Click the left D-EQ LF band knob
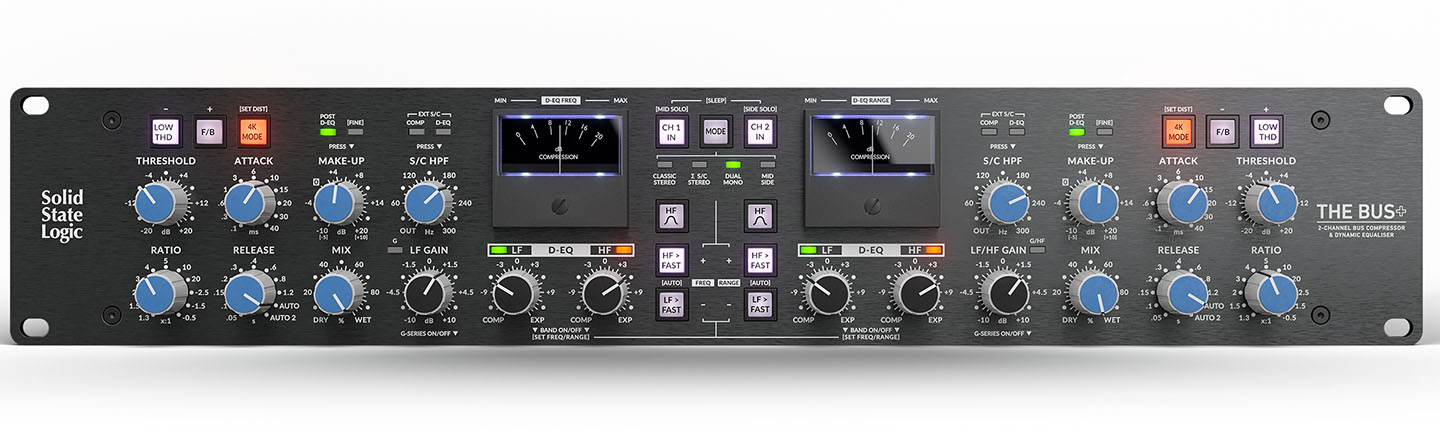The image size is (1440, 432). [x=515, y=292]
